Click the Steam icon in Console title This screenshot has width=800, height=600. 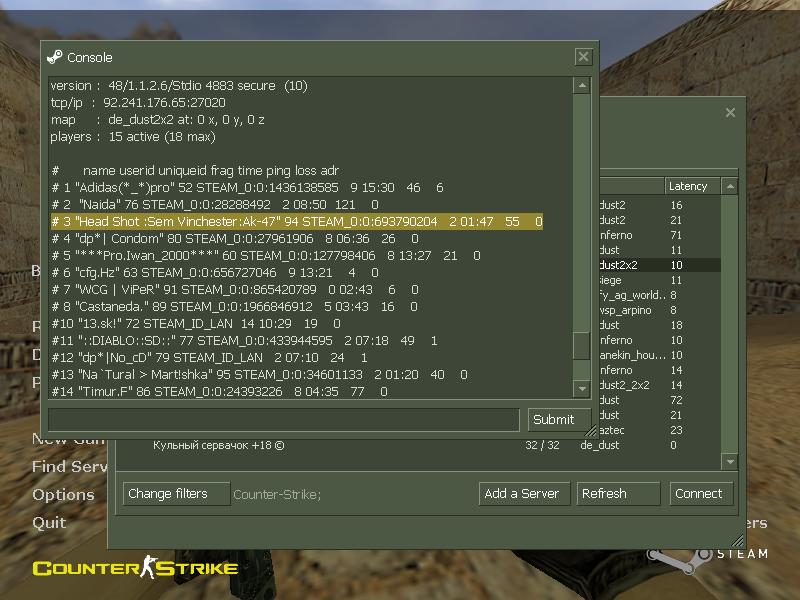54,57
